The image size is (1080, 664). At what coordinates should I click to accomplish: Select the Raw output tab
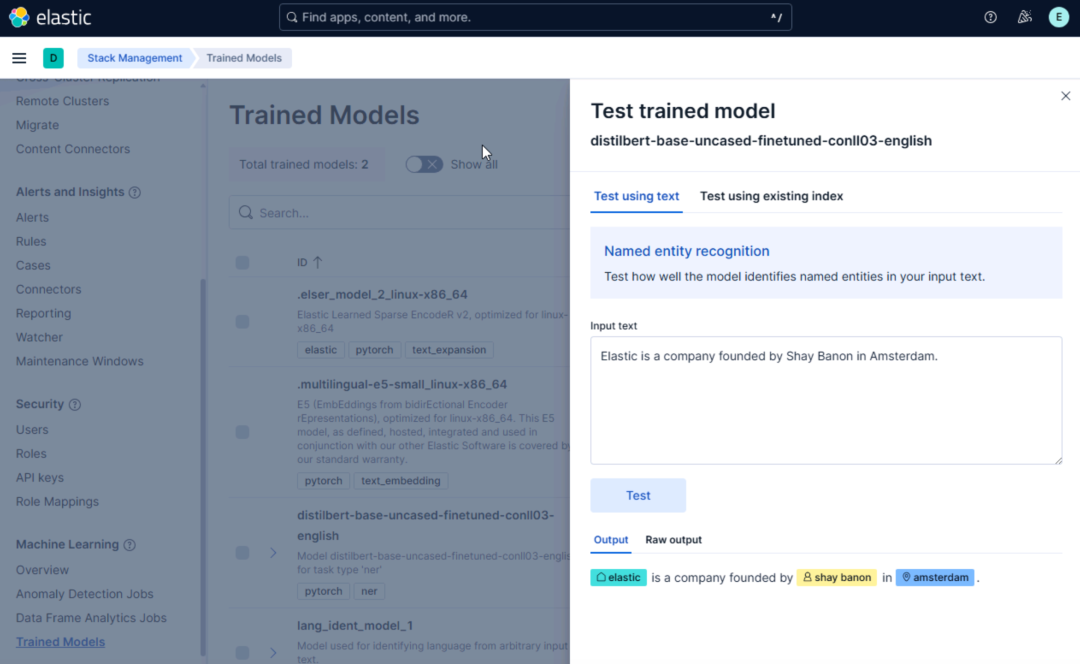point(674,539)
